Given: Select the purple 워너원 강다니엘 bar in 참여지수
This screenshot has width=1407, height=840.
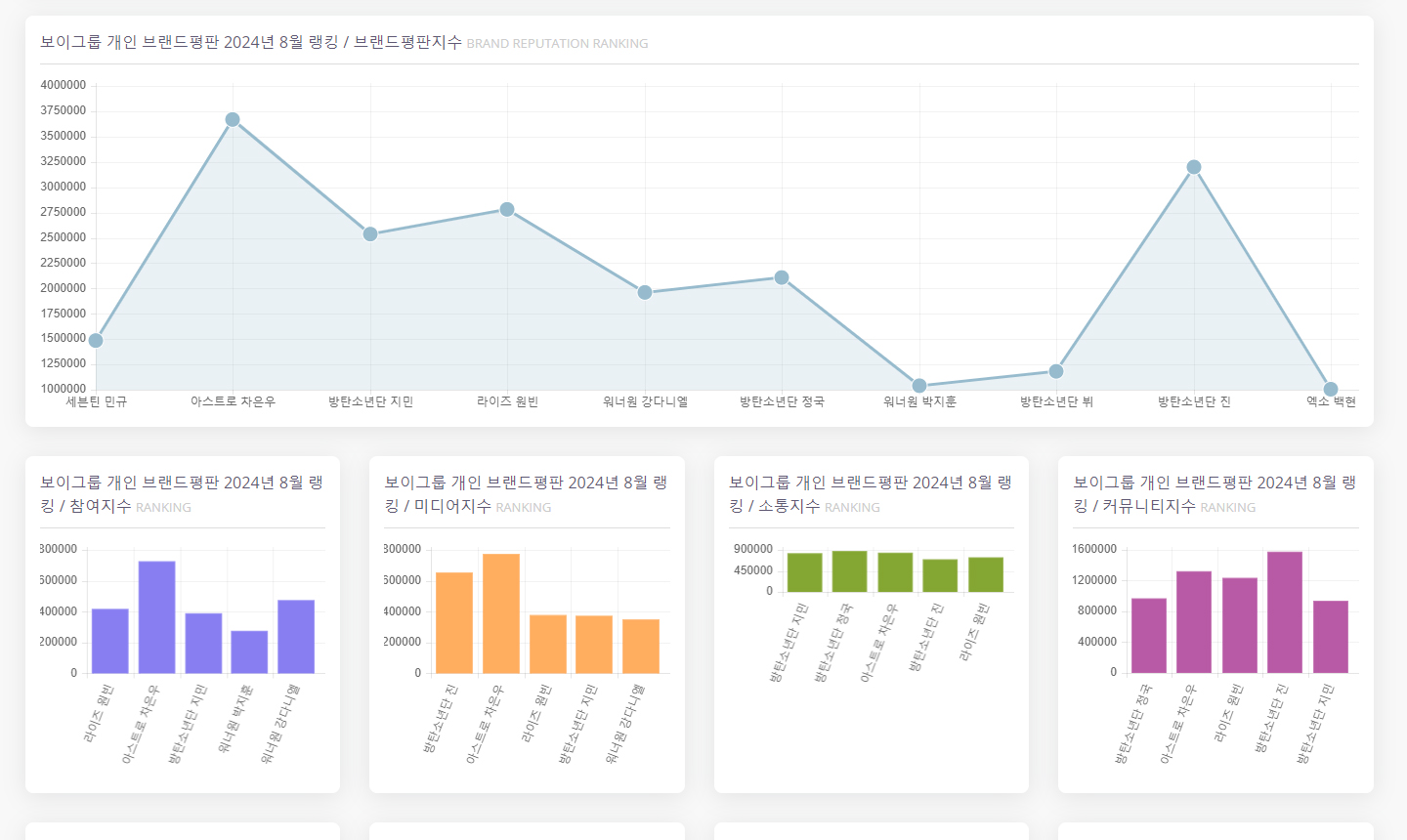Looking at the screenshot, I should point(296,637).
